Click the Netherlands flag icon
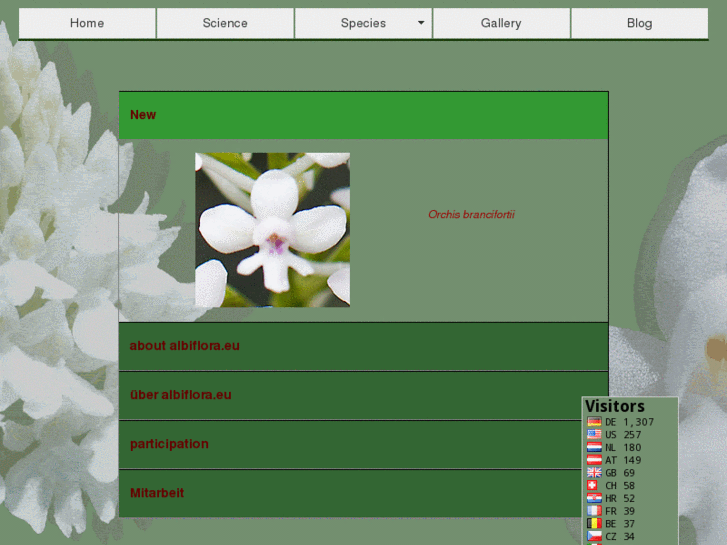727x545 pixels. point(594,447)
